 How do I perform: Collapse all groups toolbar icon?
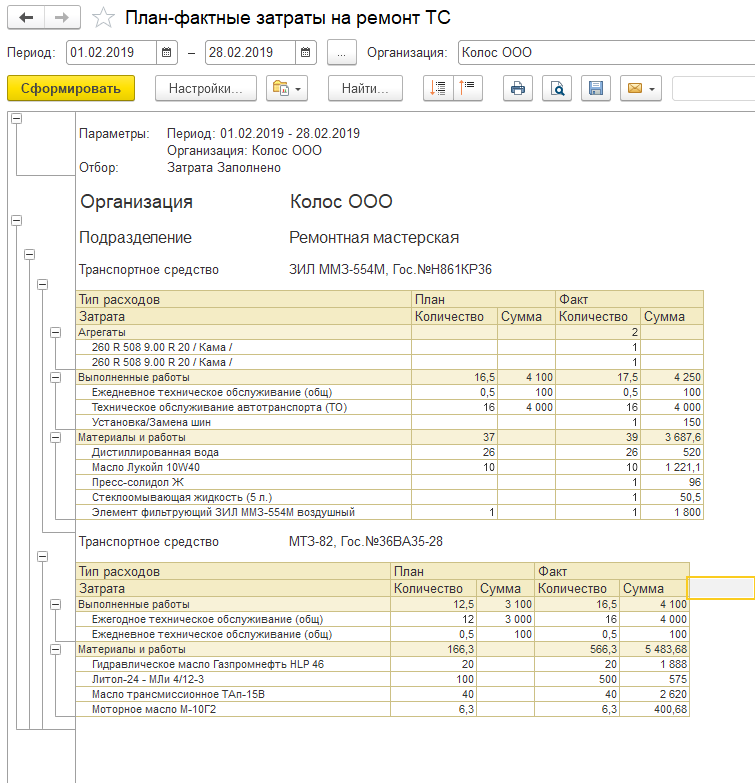[x=467, y=88]
